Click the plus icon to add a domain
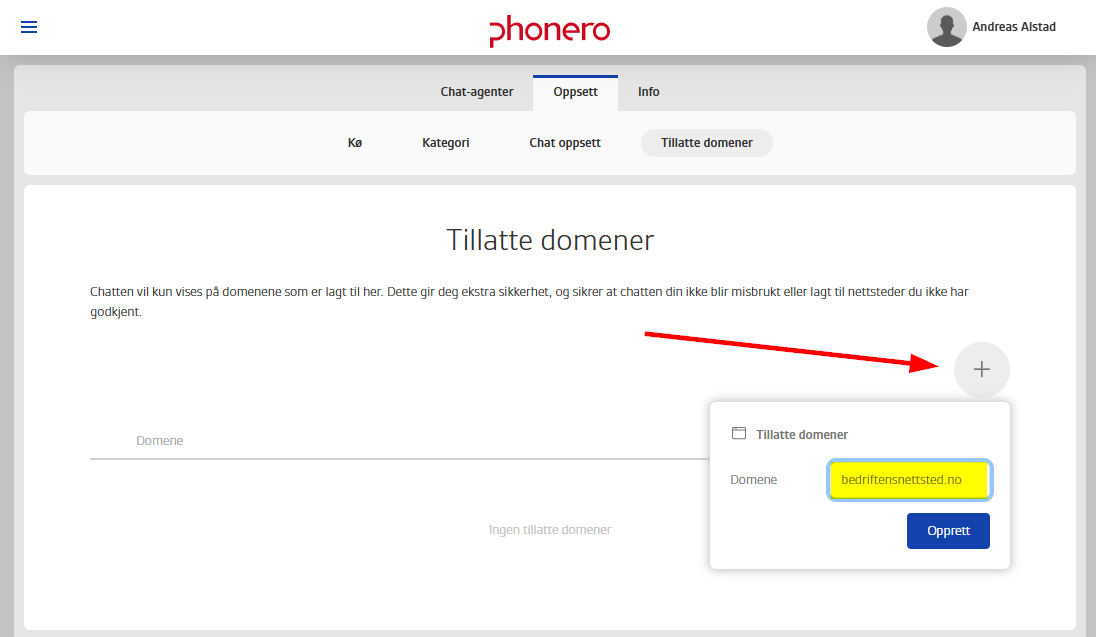This screenshot has height=637, width=1096. click(981, 370)
